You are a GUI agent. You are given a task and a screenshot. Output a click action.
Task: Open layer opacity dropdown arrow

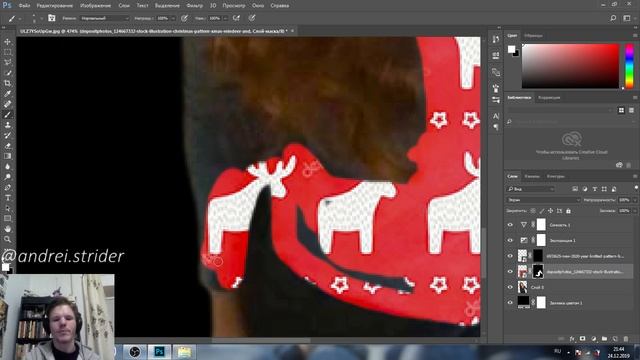pos(634,200)
